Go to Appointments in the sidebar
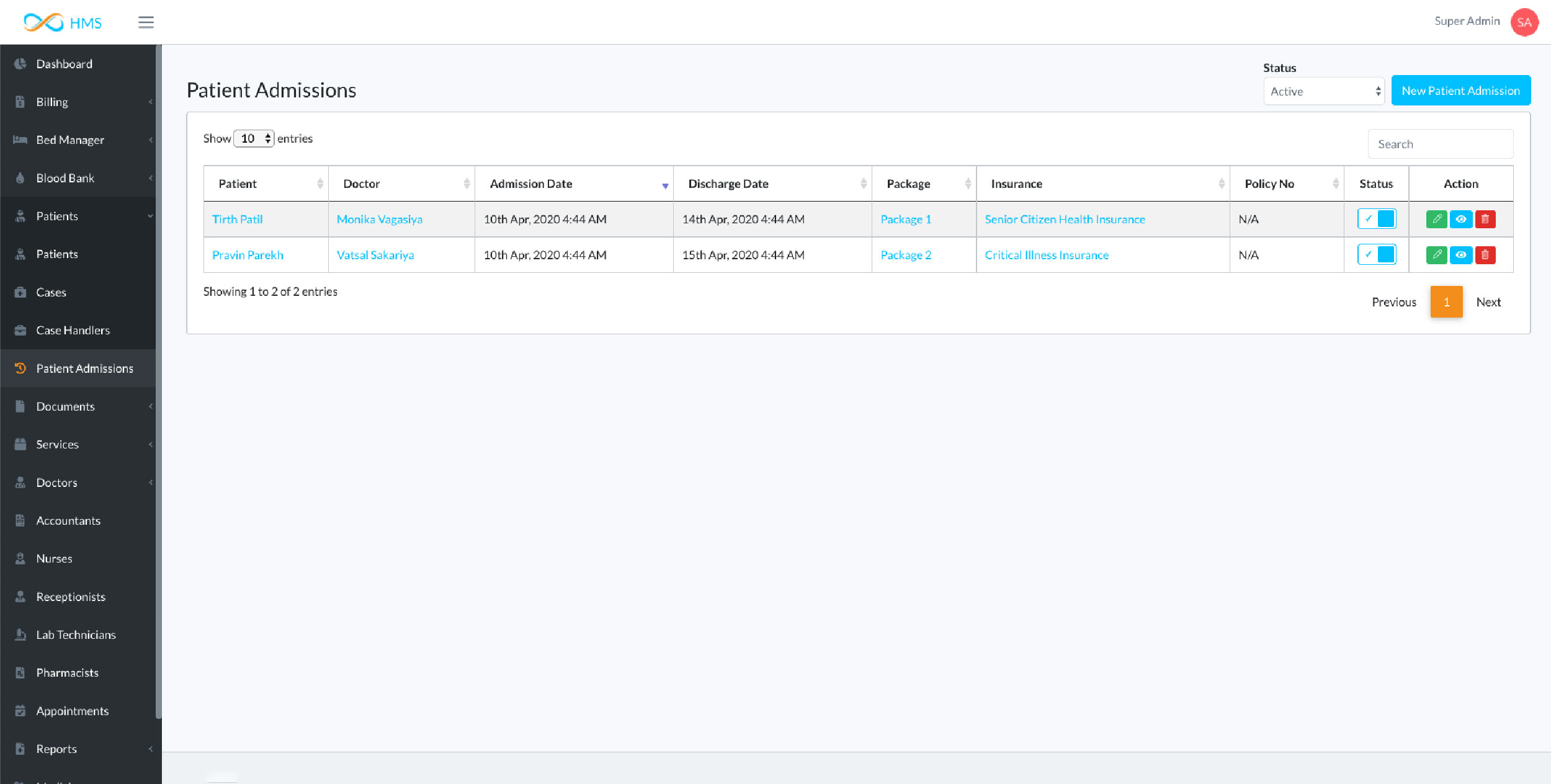Viewport: 1551px width, 784px height. coord(72,711)
